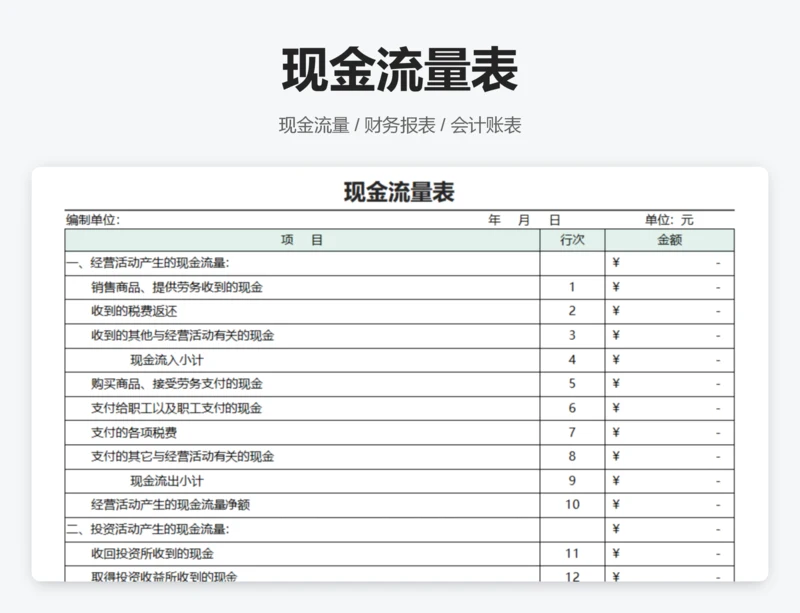Click the 编制单位: label

coord(93,220)
